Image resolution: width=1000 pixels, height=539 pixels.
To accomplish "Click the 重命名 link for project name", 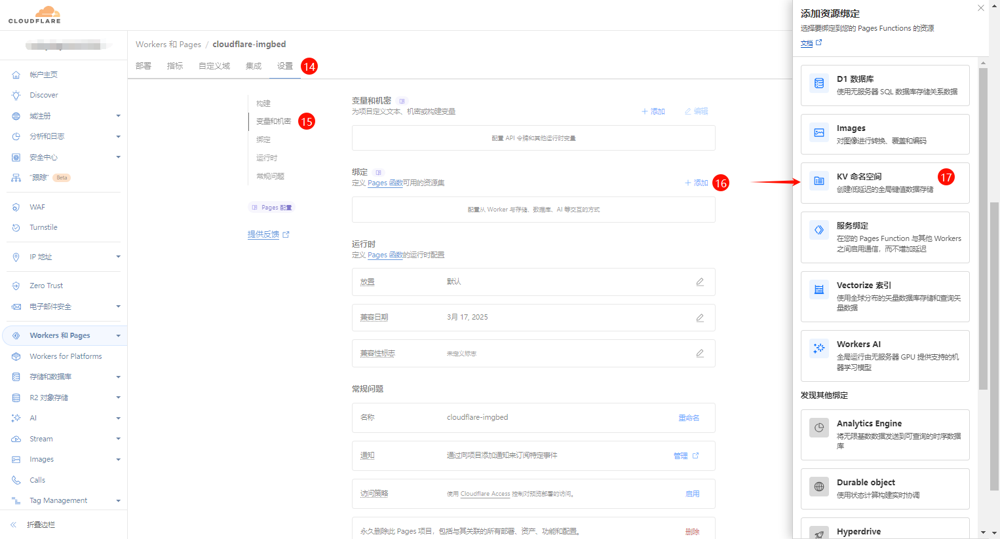I will 689,417.
